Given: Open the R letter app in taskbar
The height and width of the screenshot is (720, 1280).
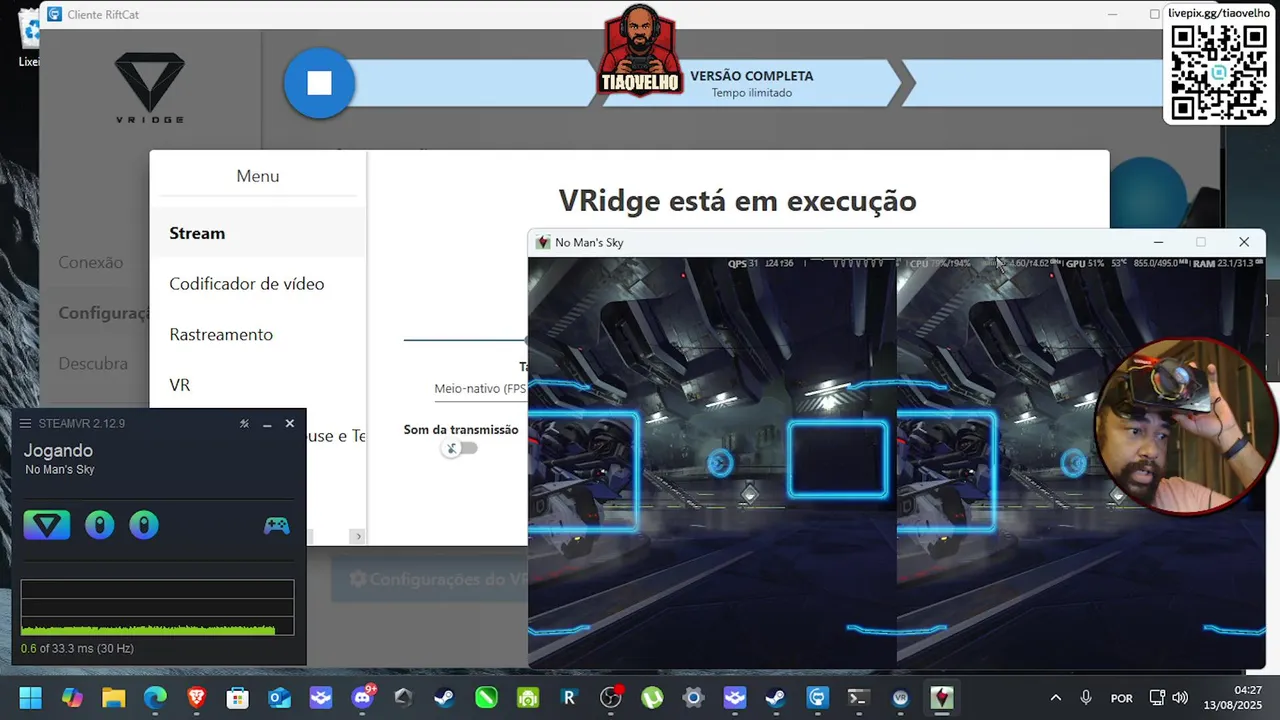Looking at the screenshot, I should click(570, 698).
